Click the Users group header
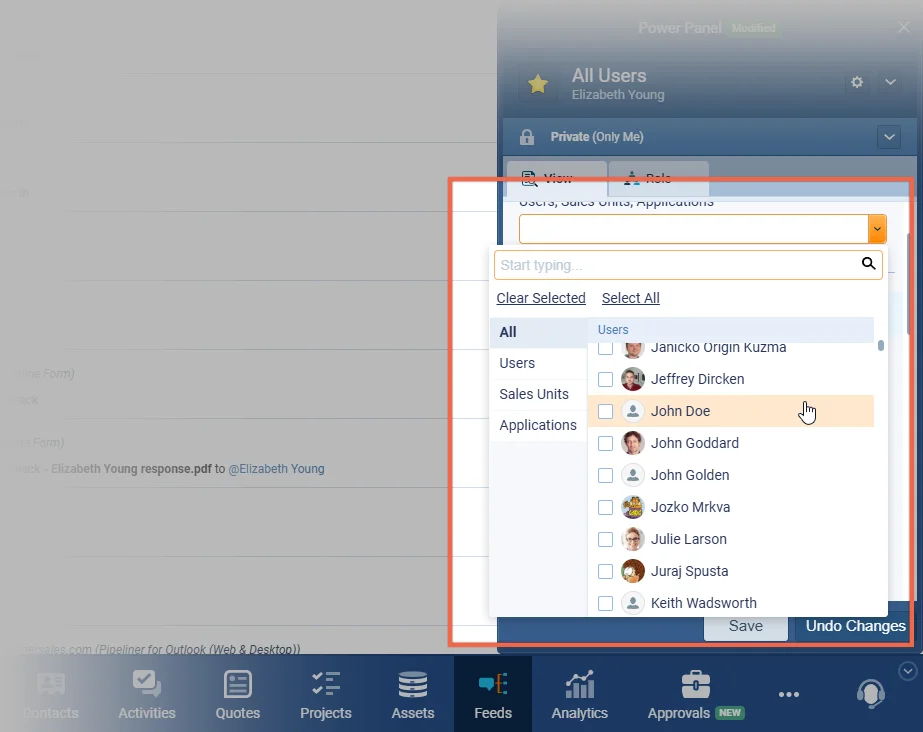923x732 pixels. [x=731, y=330]
